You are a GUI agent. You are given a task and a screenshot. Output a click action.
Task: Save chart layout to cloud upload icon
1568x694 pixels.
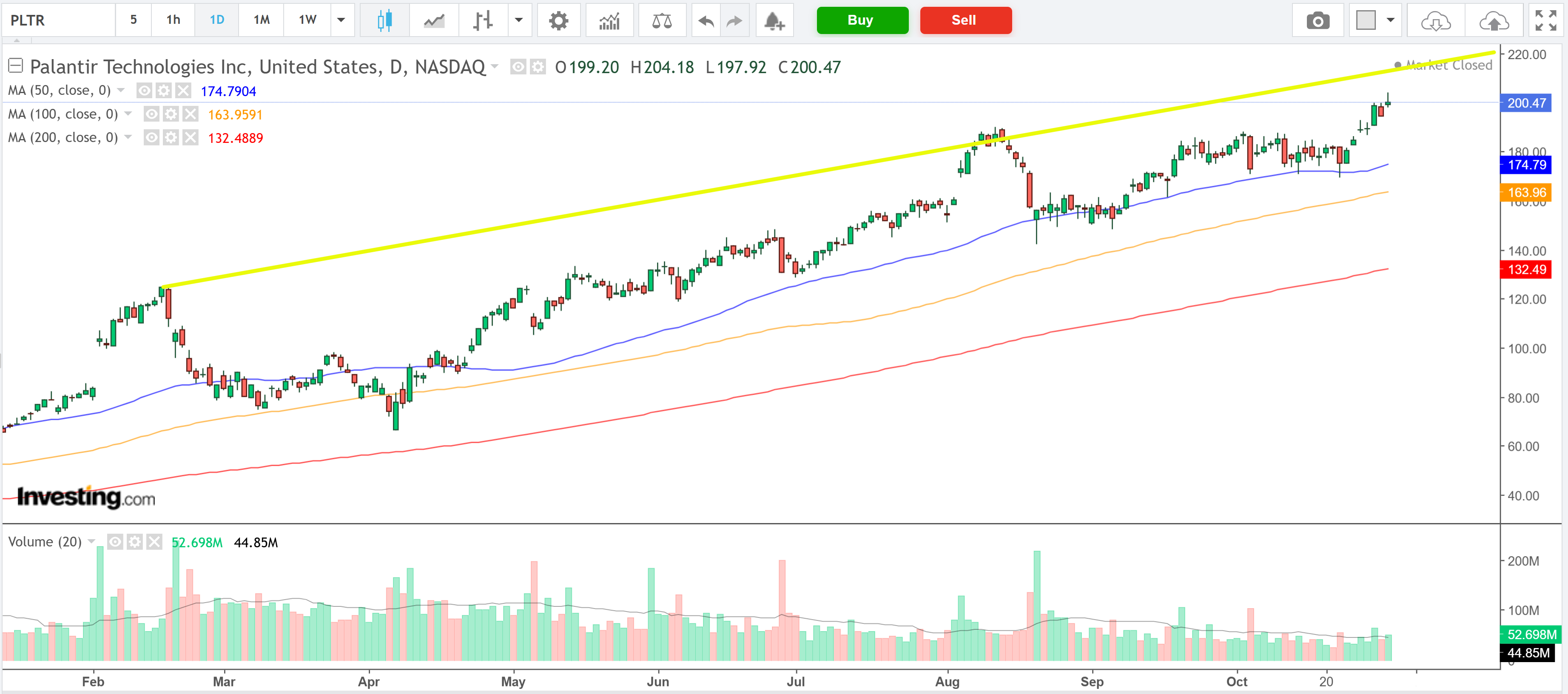(x=1495, y=20)
